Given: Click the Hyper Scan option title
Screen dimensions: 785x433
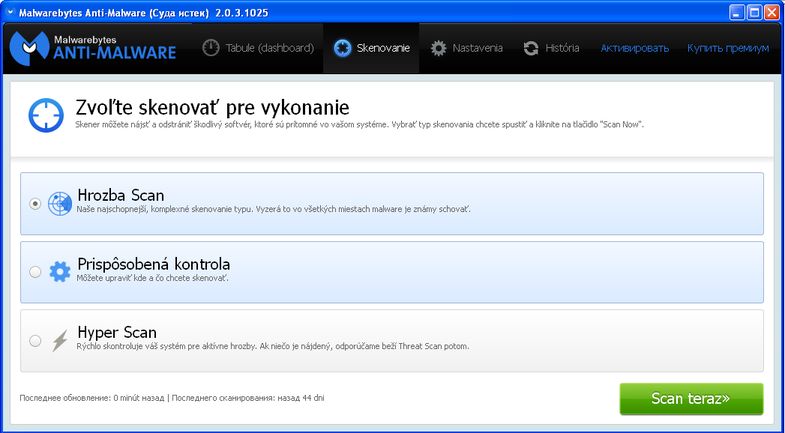Looking at the screenshot, I should pos(116,332).
